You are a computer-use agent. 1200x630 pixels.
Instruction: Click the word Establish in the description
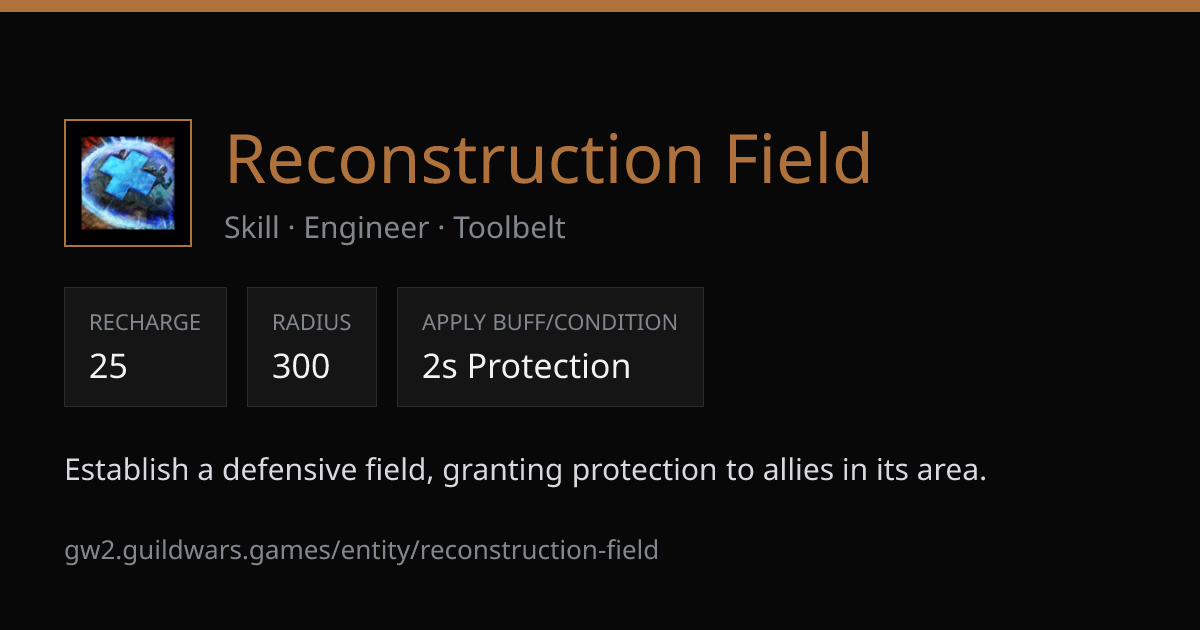tap(126, 469)
